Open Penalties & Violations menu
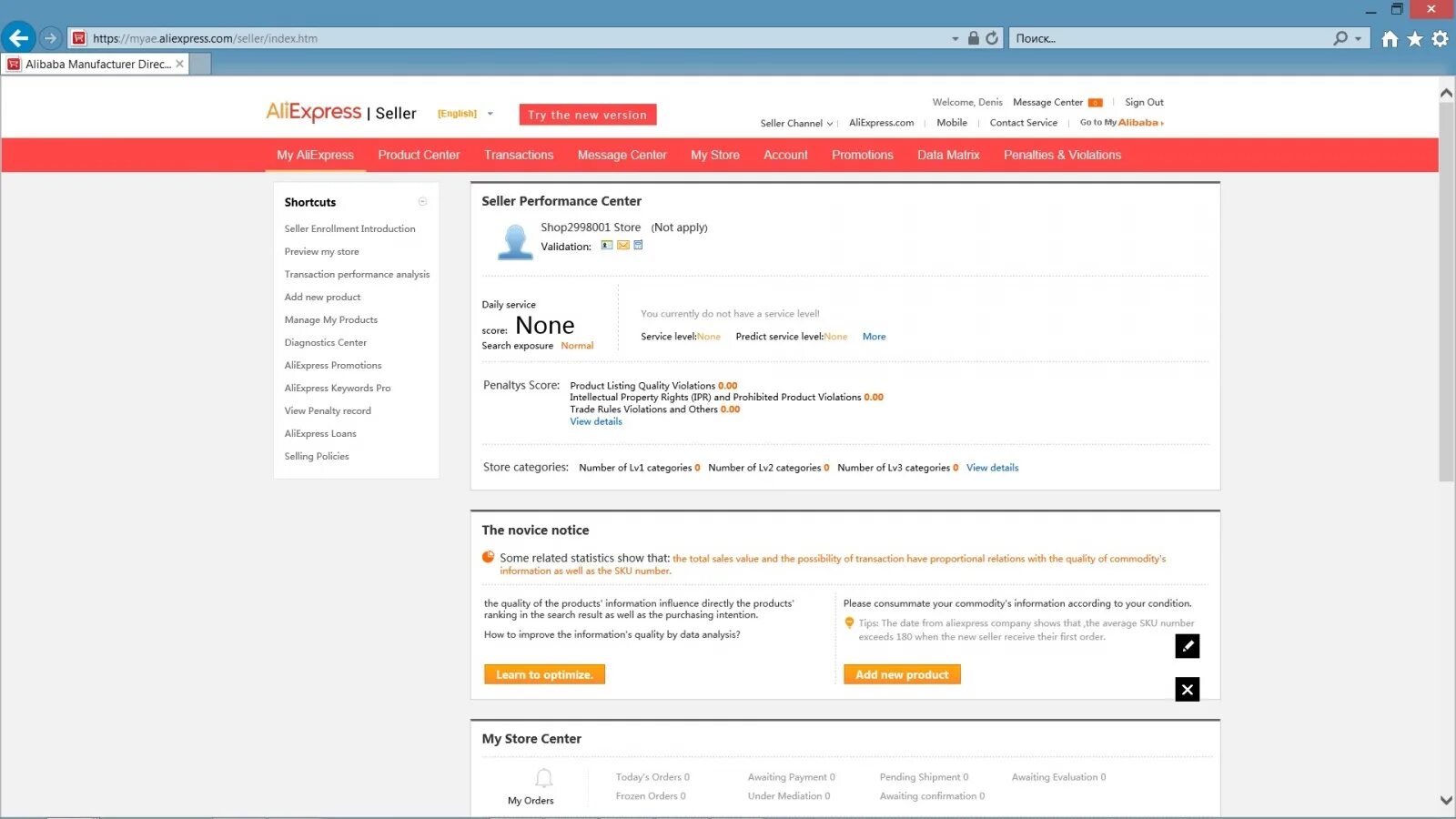The width and height of the screenshot is (1456, 819). point(1062,155)
